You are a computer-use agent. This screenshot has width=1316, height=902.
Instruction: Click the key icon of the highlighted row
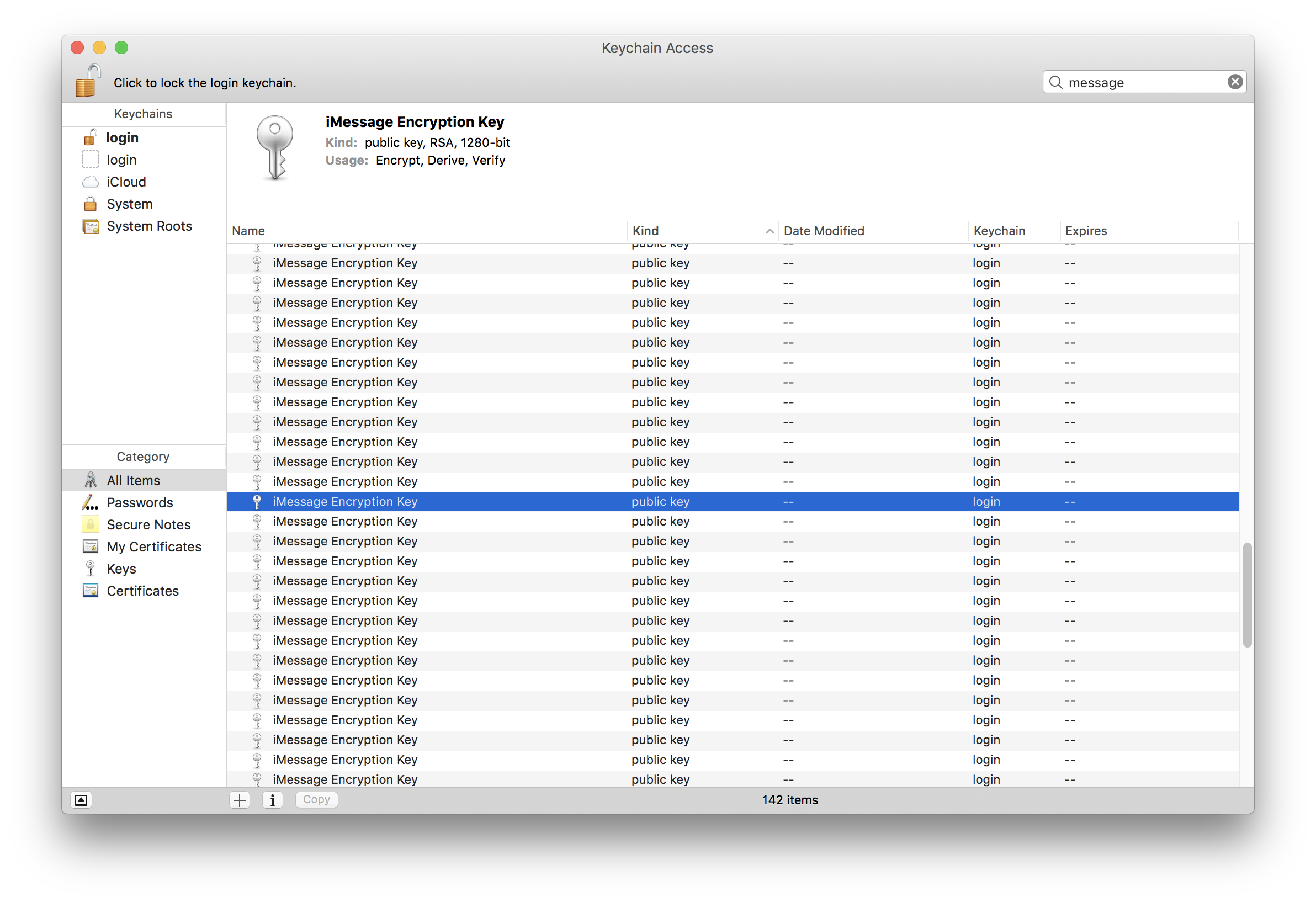257,502
